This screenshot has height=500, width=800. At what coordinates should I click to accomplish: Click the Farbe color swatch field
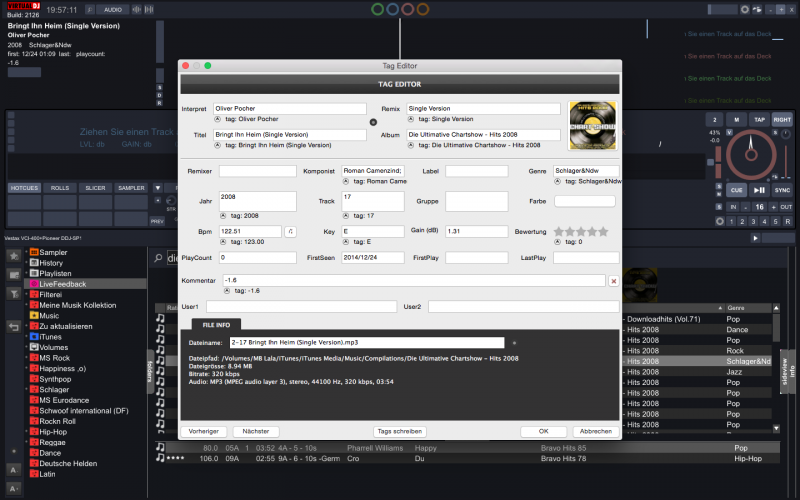click(x=585, y=202)
